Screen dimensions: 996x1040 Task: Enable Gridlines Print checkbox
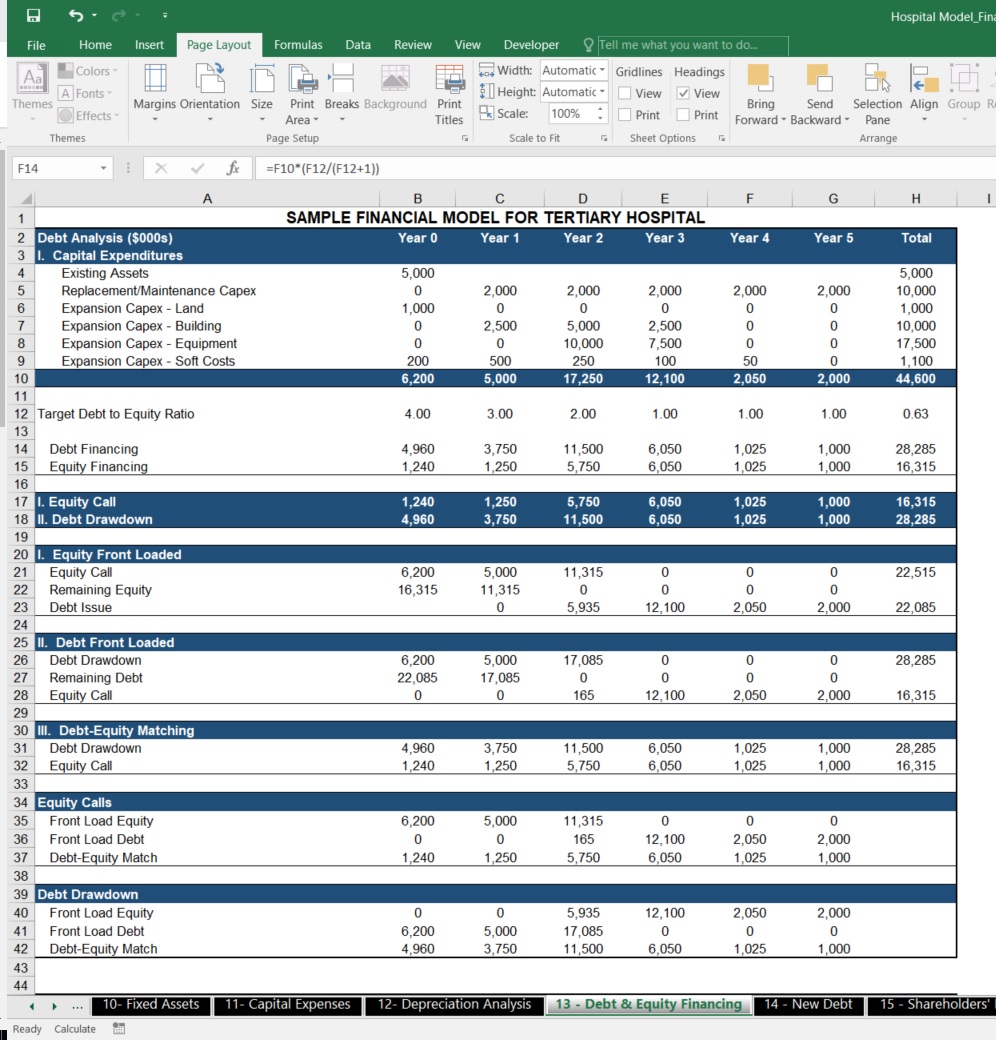click(624, 115)
